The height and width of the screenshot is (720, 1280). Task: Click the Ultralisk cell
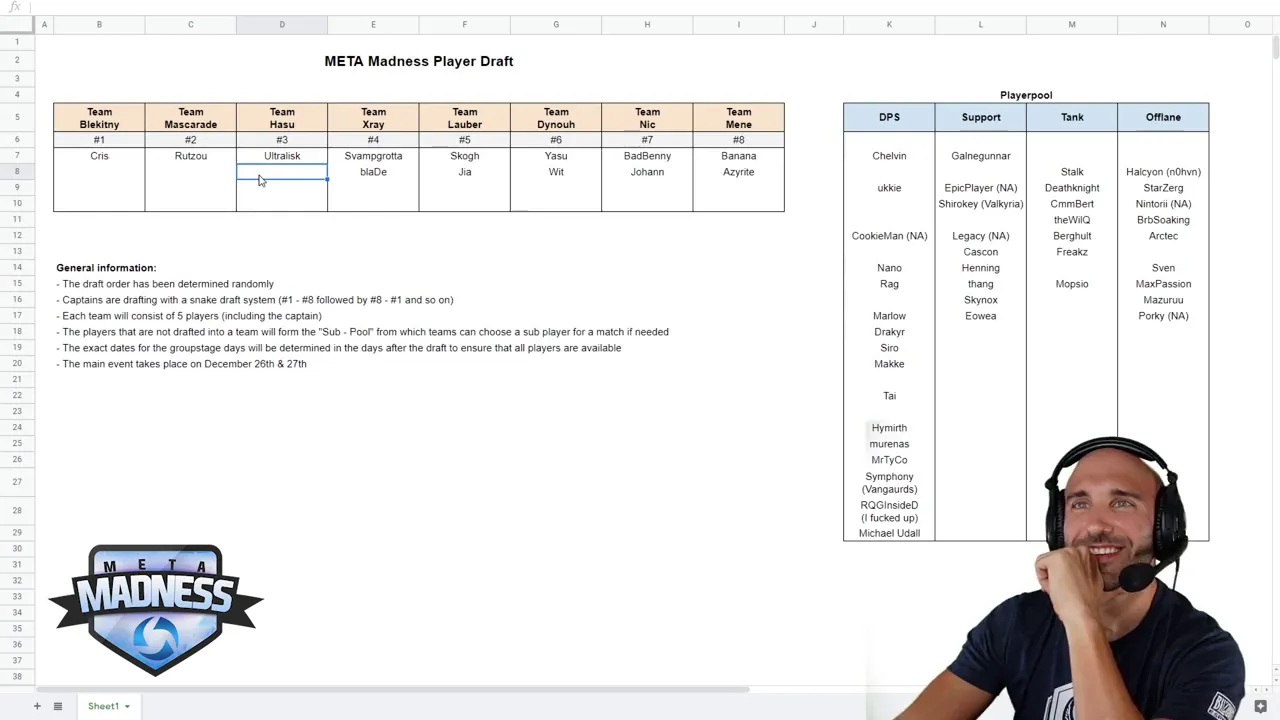point(282,156)
